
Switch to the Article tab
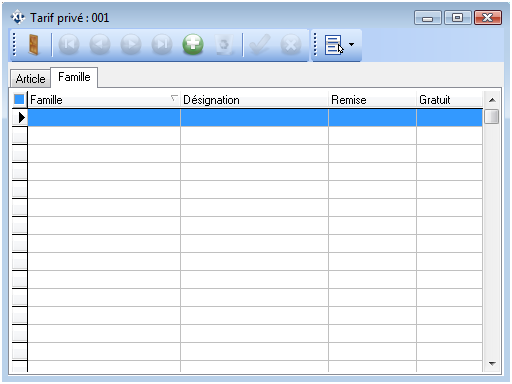pos(30,79)
